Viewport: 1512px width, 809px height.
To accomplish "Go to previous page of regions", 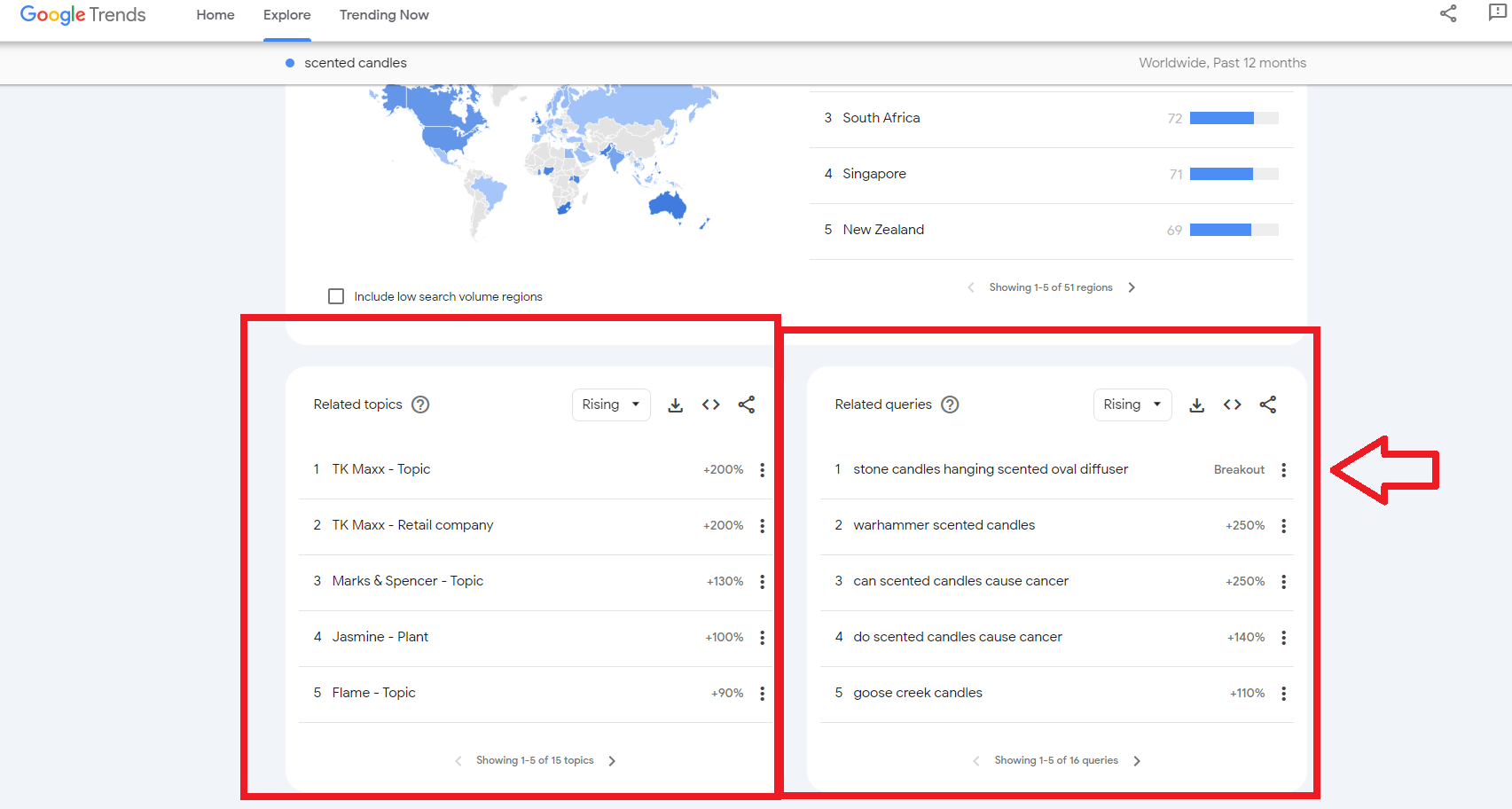I will click(x=971, y=287).
